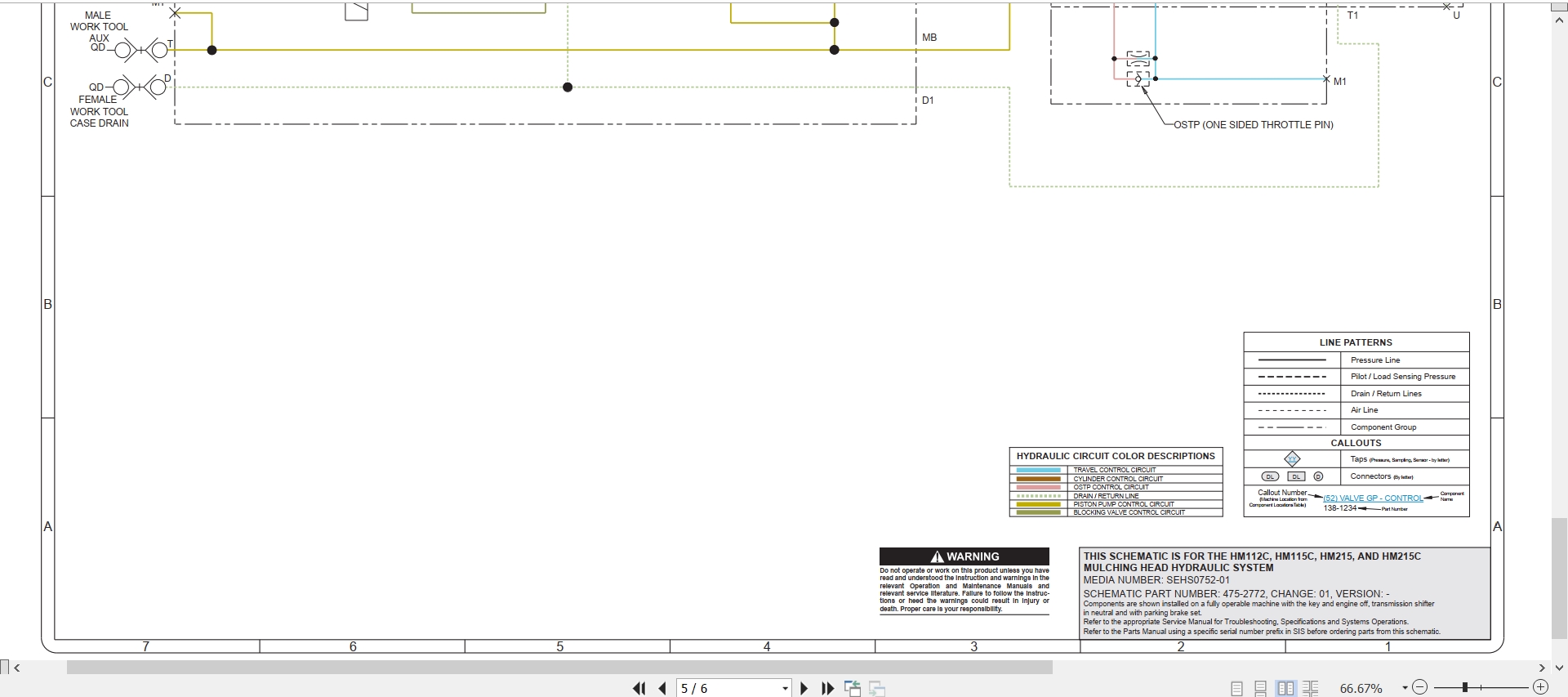Image resolution: width=1568 pixels, height=697 pixels.
Task: Click the MALE WORK TOOL AUX QD label
Action: 98,32
